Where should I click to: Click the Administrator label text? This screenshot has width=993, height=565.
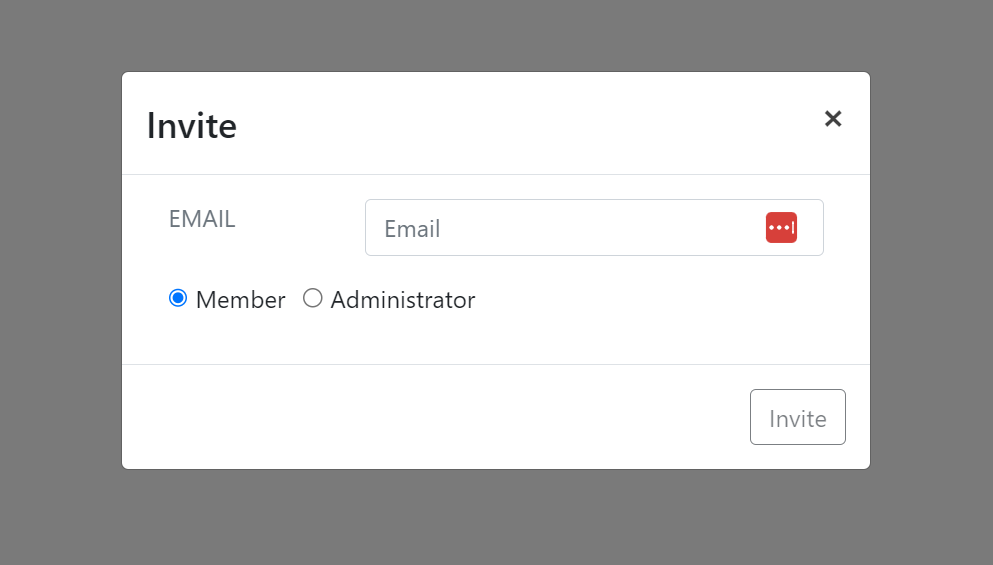(403, 300)
